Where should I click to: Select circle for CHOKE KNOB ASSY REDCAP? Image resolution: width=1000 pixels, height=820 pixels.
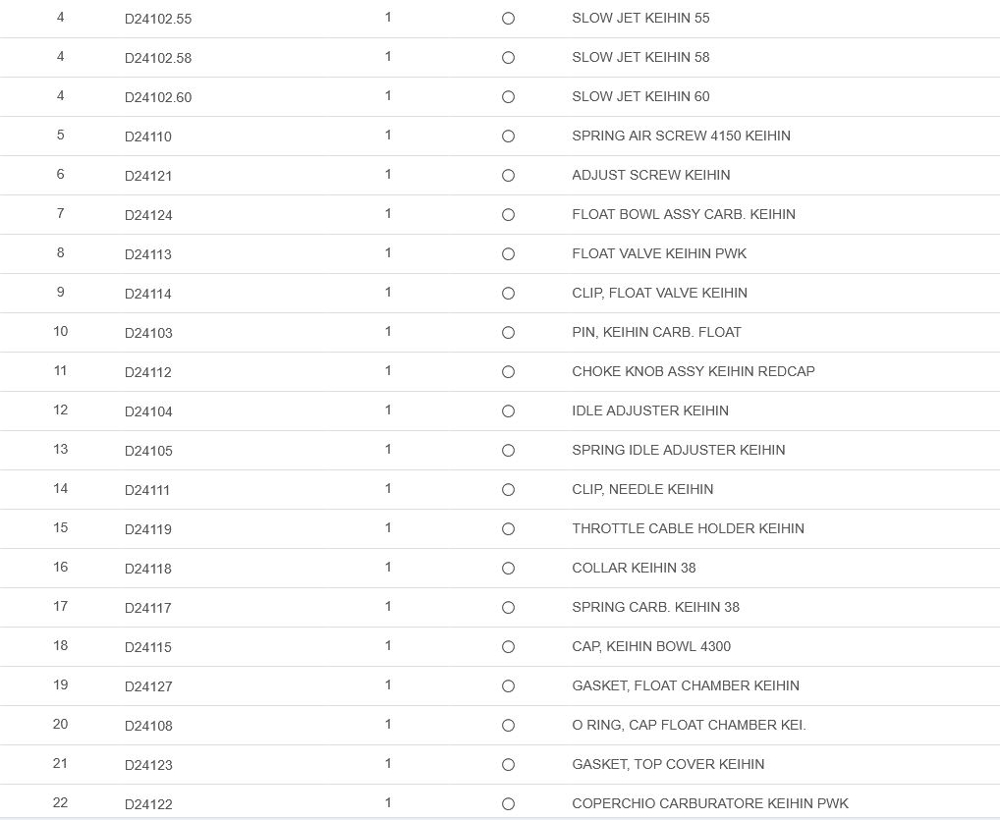pyautogui.click(x=508, y=372)
